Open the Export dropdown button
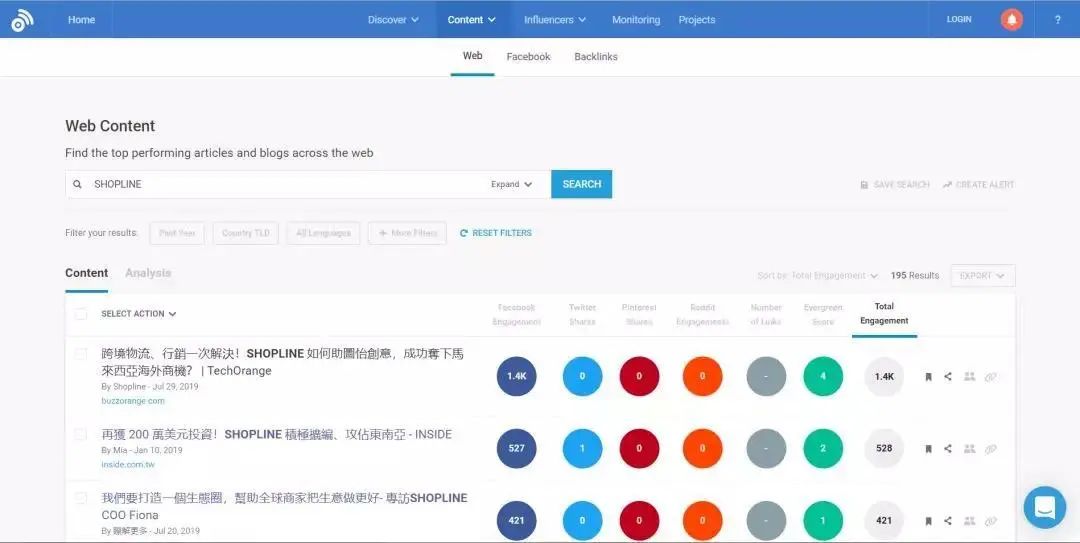Image resolution: width=1080 pixels, height=543 pixels. tap(982, 276)
